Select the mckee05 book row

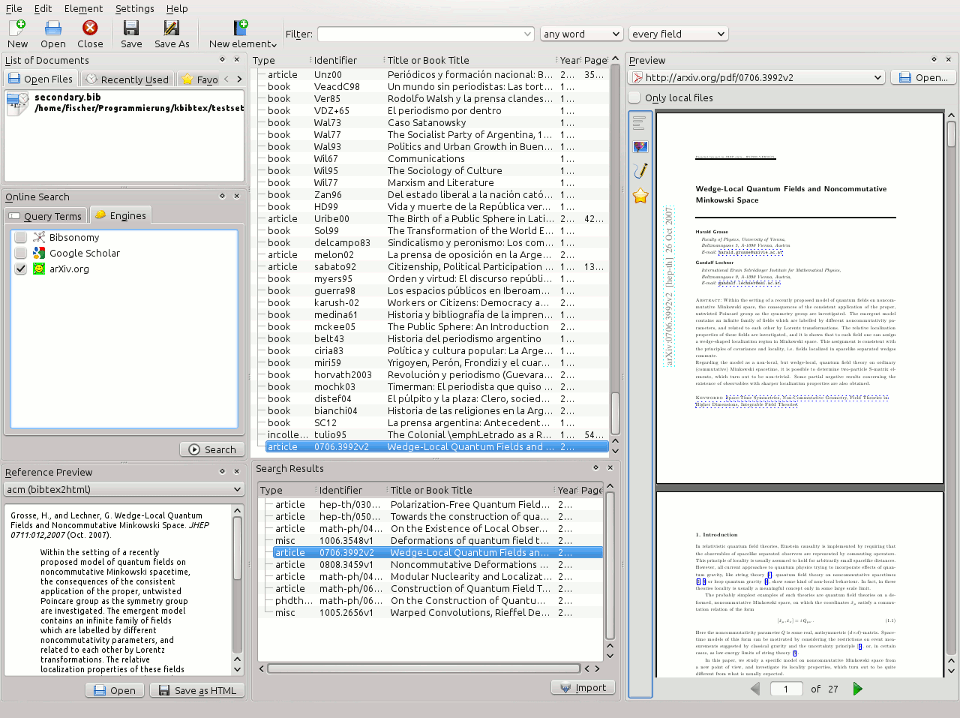(437, 327)
